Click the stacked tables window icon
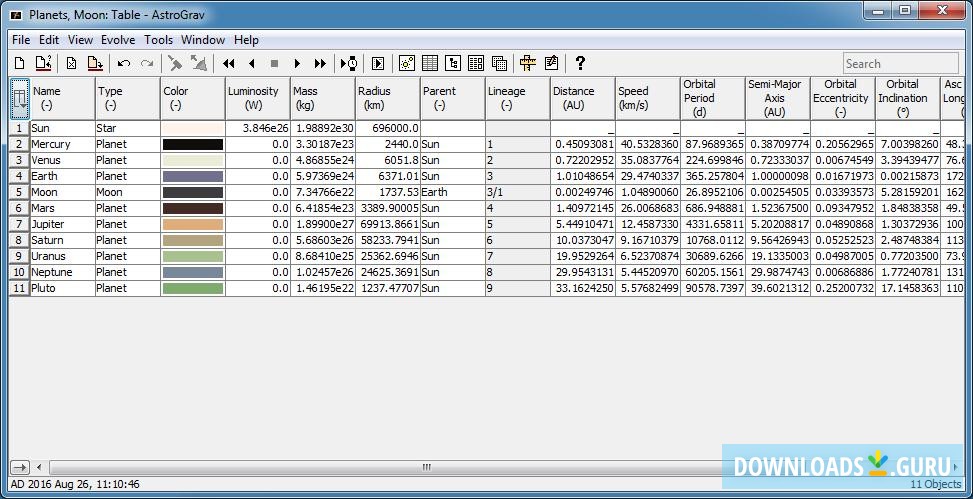The image size is (973, 499). click(499, 63)
